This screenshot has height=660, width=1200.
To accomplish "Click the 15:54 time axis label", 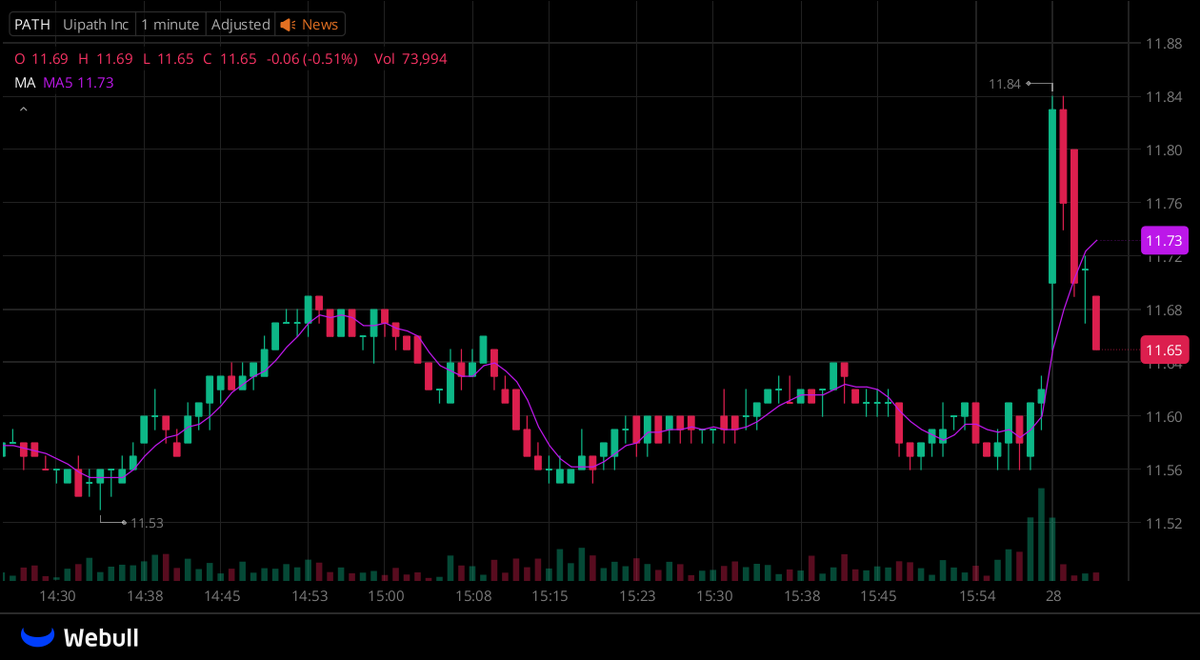I will point(977,596).
